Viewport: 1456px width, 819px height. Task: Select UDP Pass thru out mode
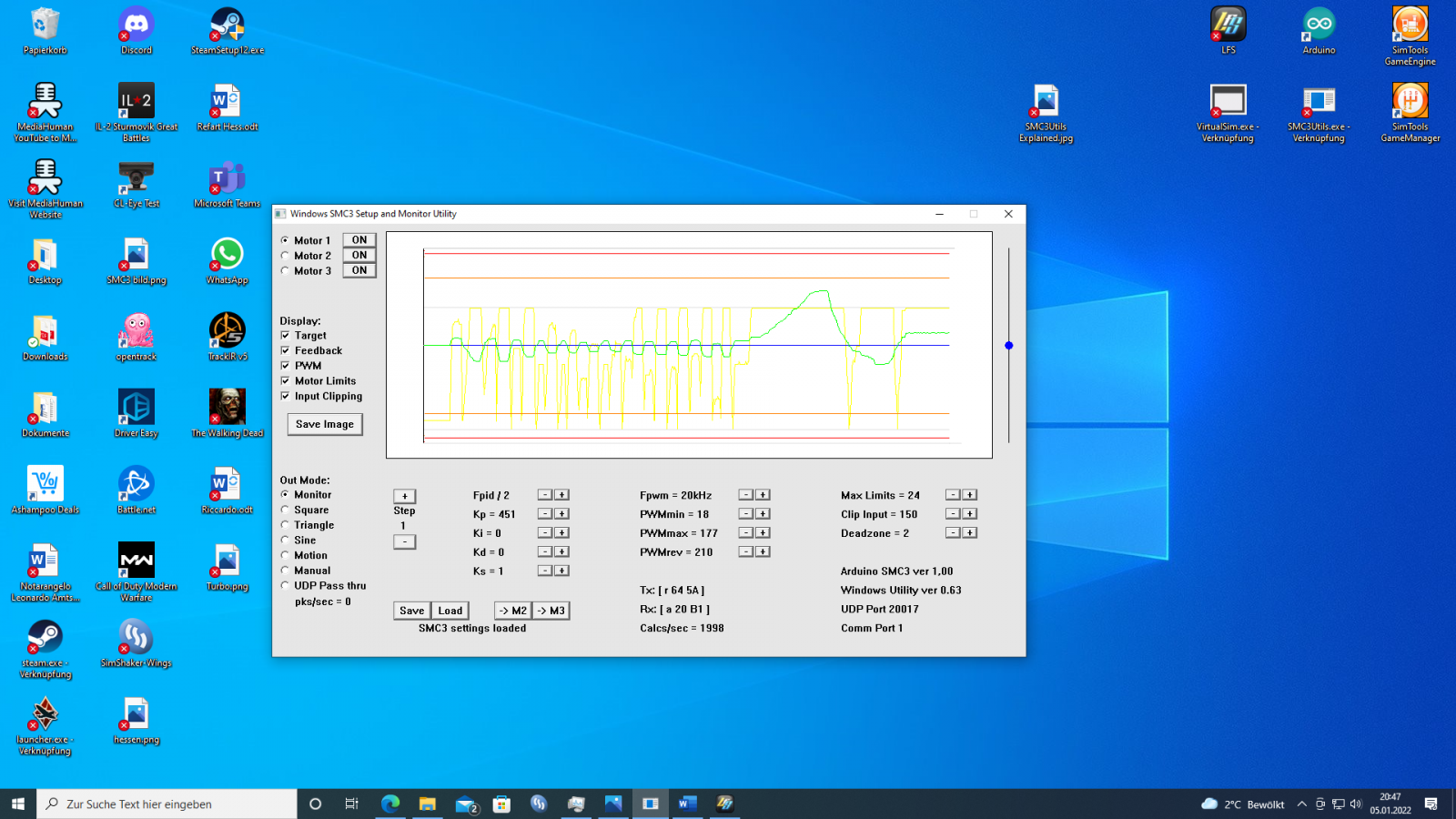[x=285, y=586]
